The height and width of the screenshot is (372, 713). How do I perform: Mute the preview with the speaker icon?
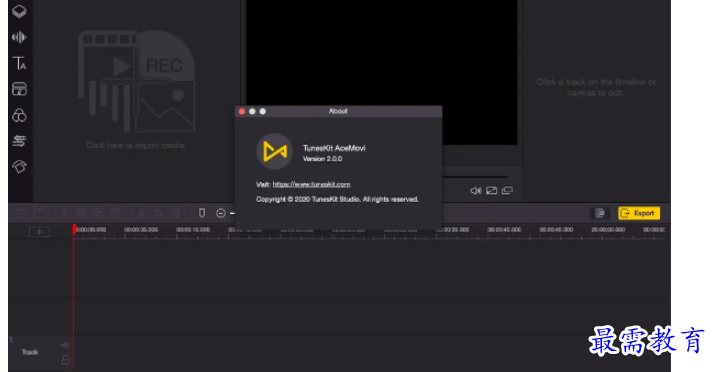(x=476, y=191)
